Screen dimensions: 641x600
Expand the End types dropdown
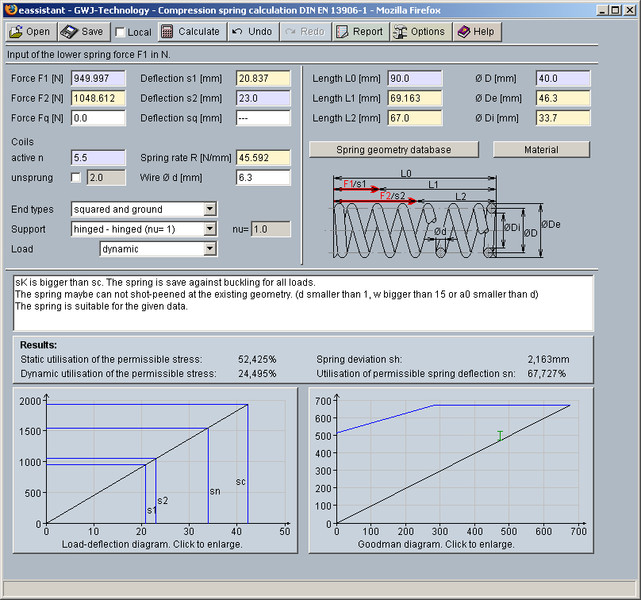(209, 210)
